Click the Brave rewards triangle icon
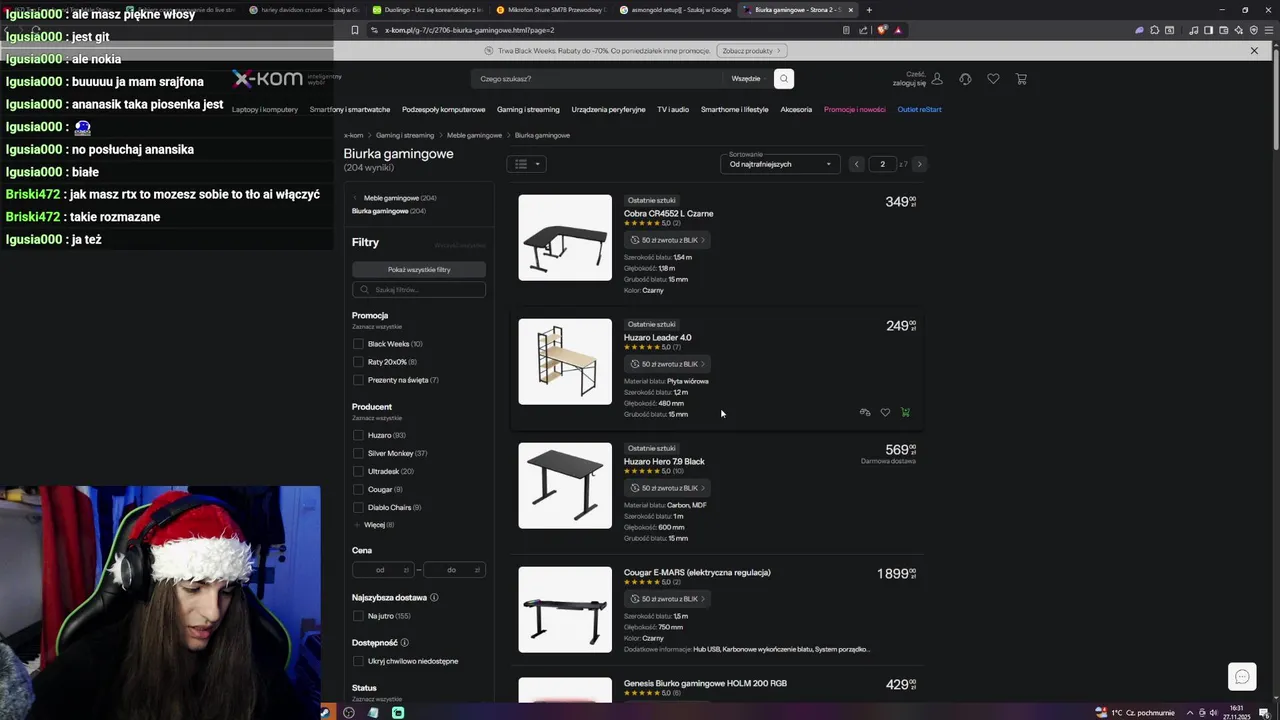This screenshot has width=1280, height=720. [898, 30]
